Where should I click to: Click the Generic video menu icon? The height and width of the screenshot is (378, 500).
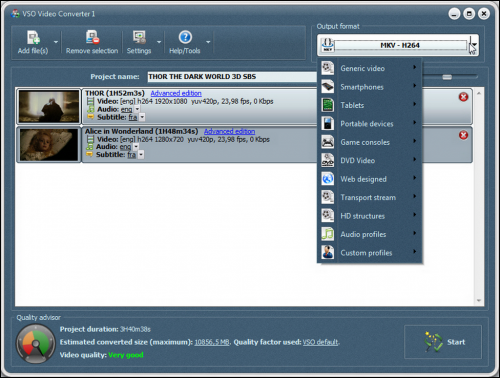click(328, 68)
